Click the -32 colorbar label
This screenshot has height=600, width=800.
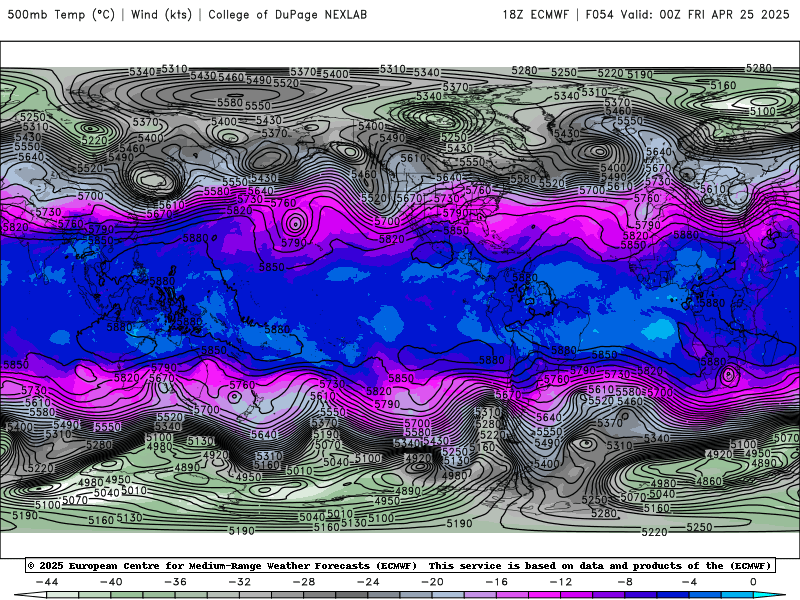click(240, 582)
